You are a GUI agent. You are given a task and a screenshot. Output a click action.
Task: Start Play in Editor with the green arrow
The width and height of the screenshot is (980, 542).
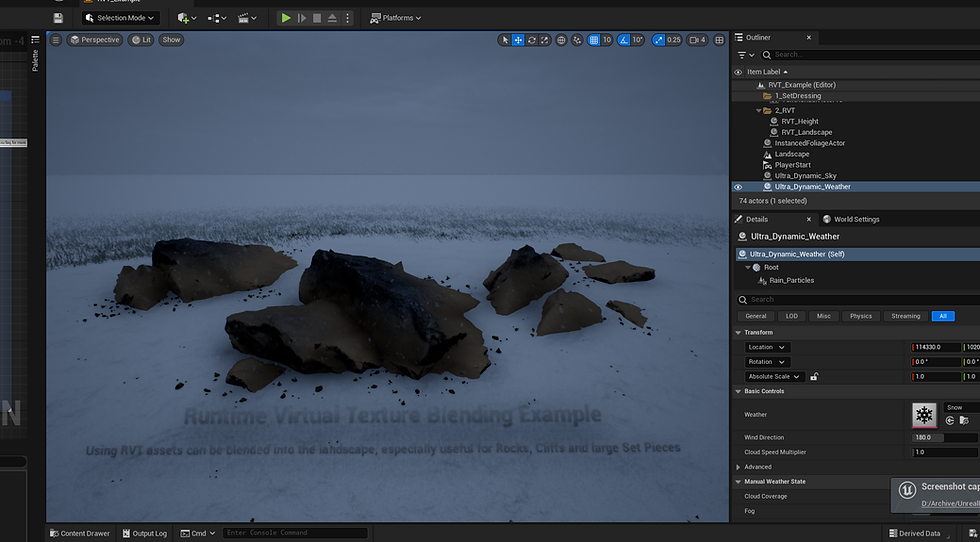pos(286,18)
